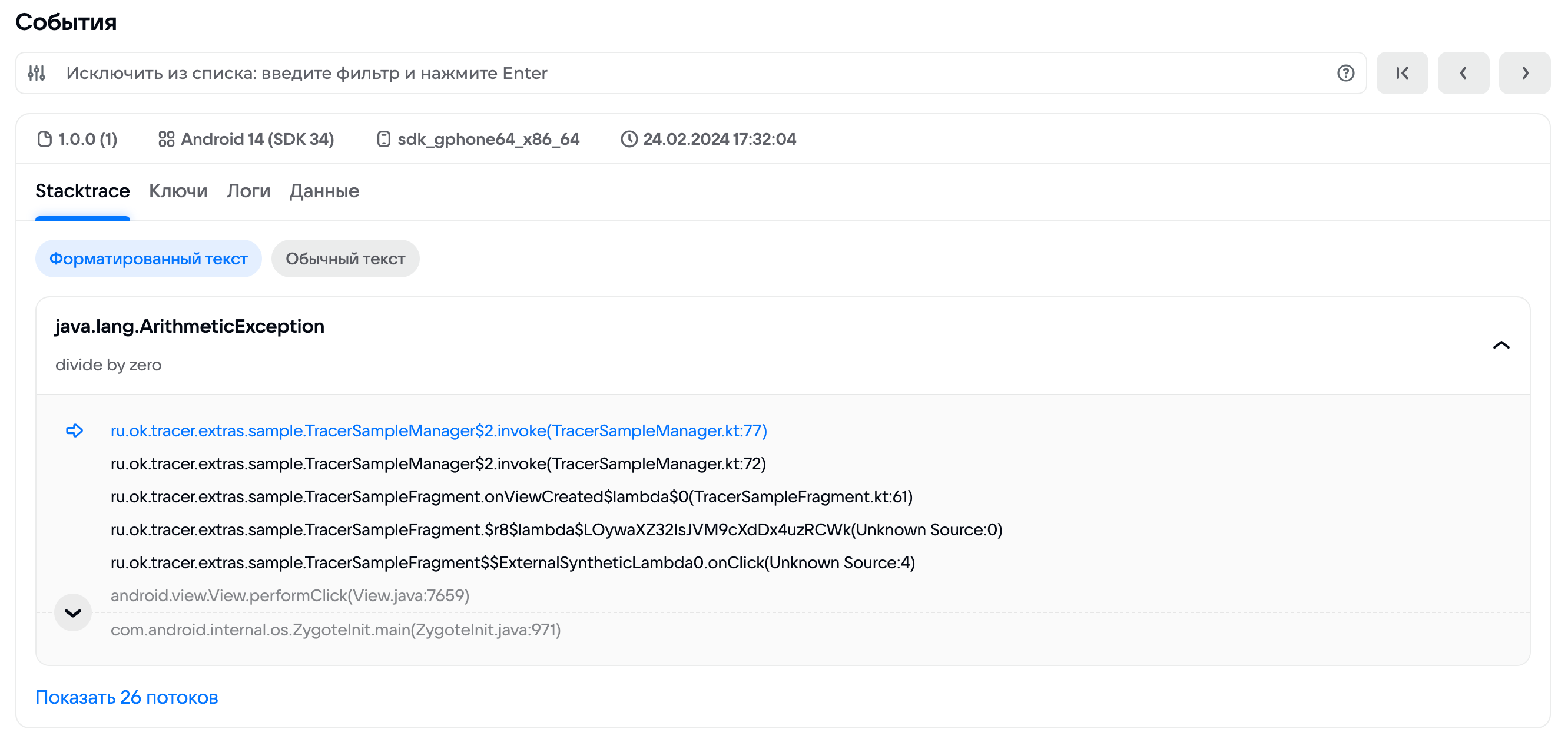Open TracerSampleManager.kt:77 stack frame link

[x=438, y=431]
